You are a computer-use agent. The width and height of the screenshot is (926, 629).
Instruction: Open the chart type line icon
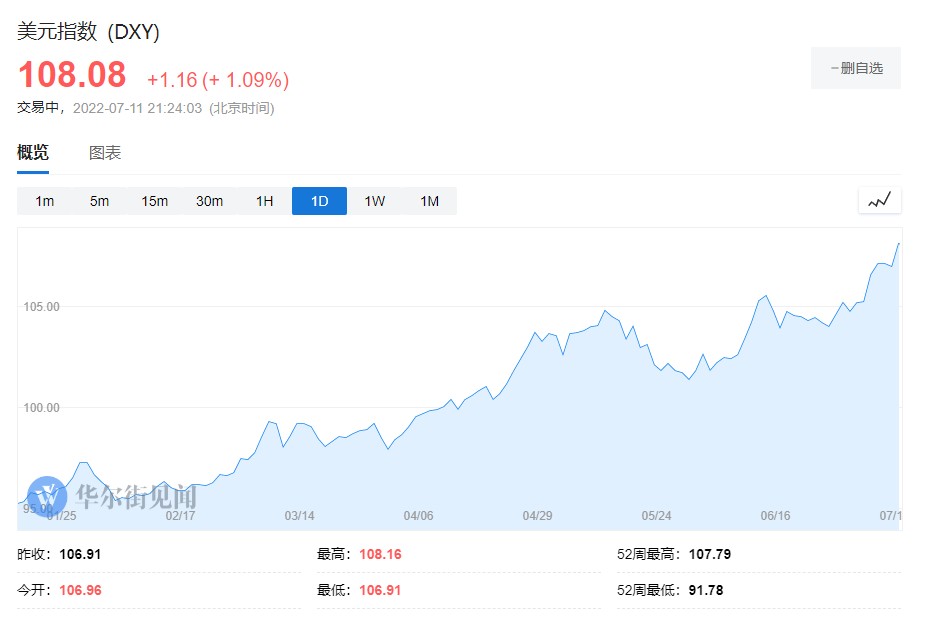coord(879,200)
